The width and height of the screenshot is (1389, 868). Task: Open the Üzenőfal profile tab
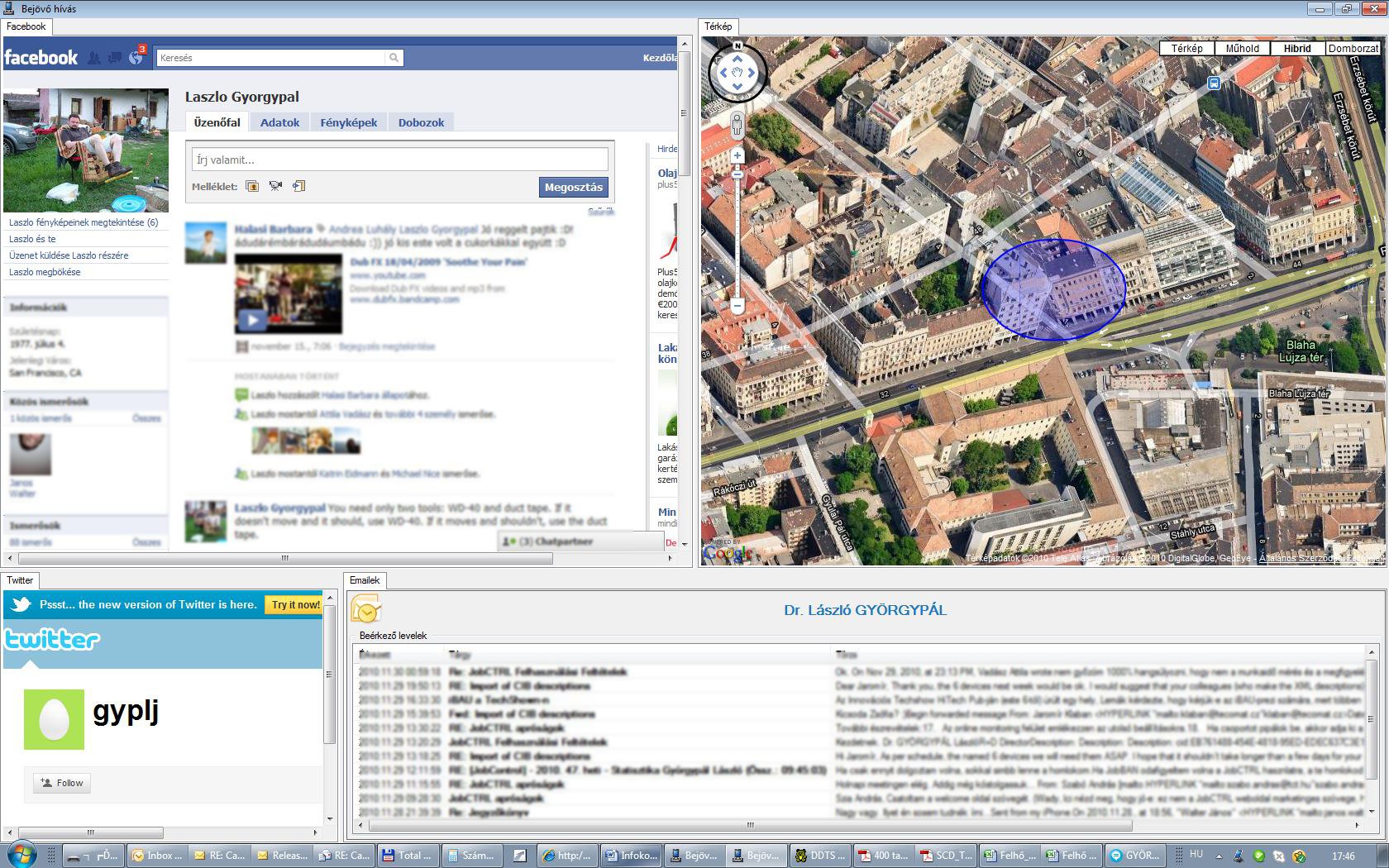click(217, 122)
